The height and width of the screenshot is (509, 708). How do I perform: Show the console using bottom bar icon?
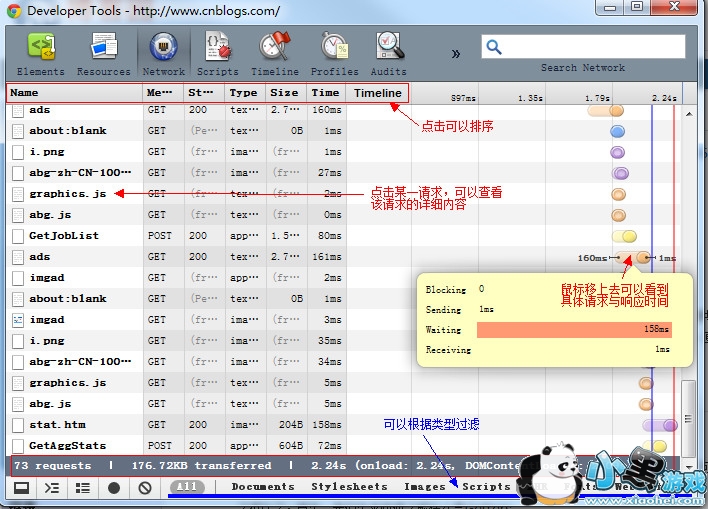[x=52, y=488]
